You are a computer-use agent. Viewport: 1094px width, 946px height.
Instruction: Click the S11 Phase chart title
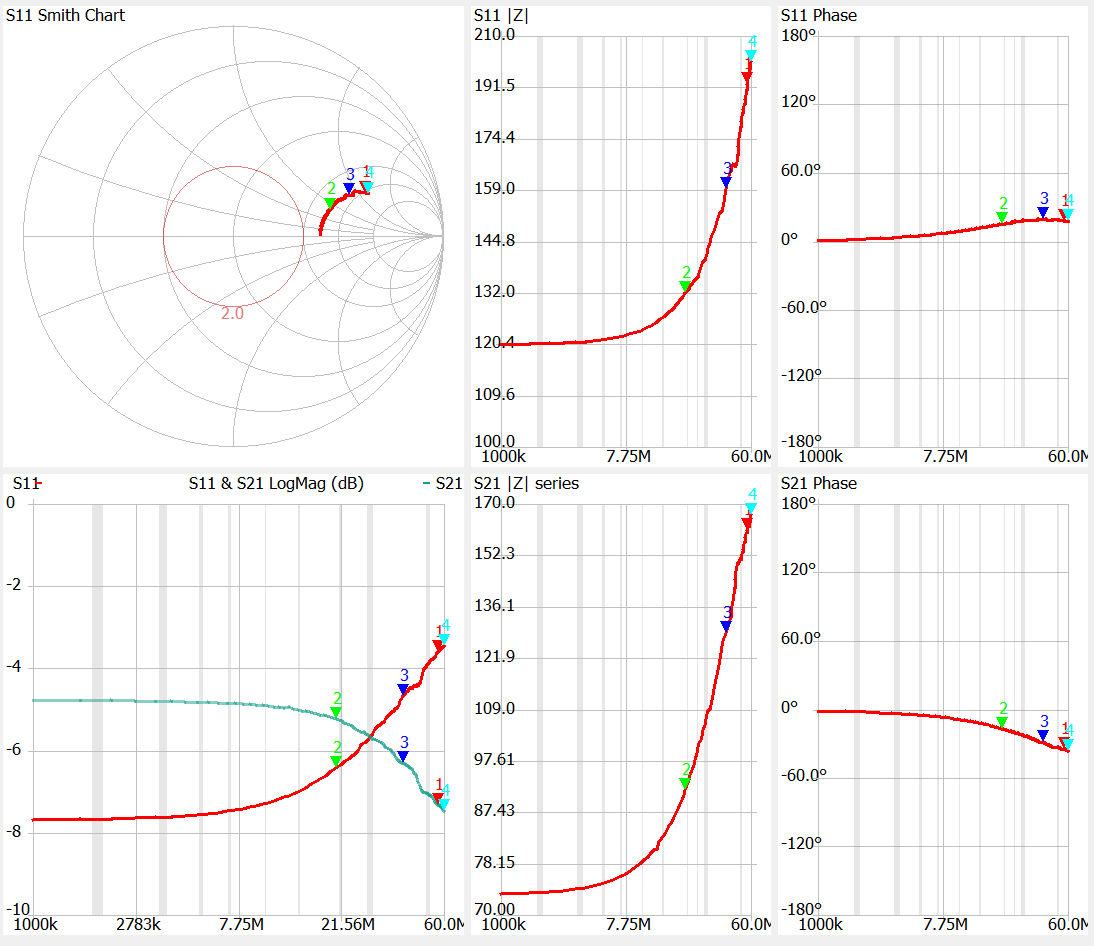pos(816,16)
